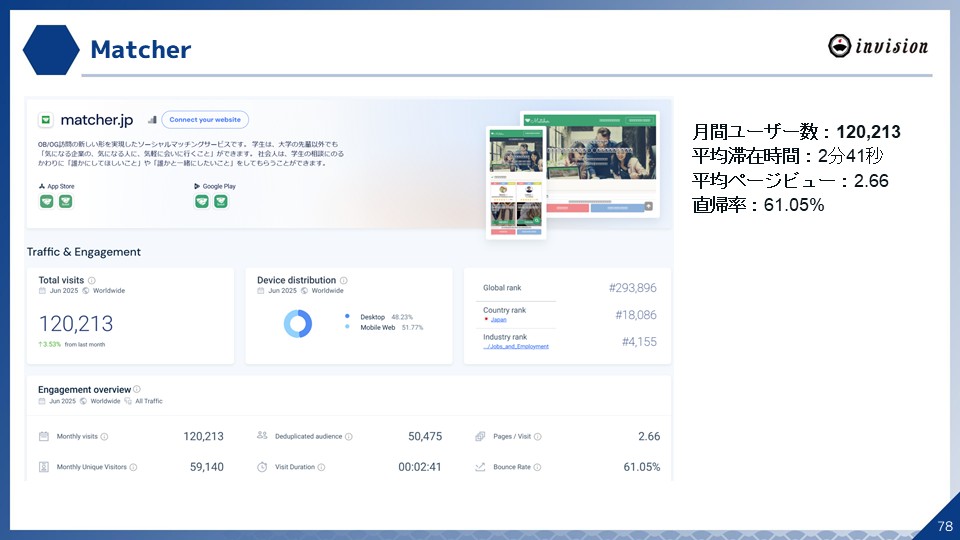This screenshot has height=540, width=960.
Task: Click the Bounce Rate chart icon
Action: pos(480,467)
